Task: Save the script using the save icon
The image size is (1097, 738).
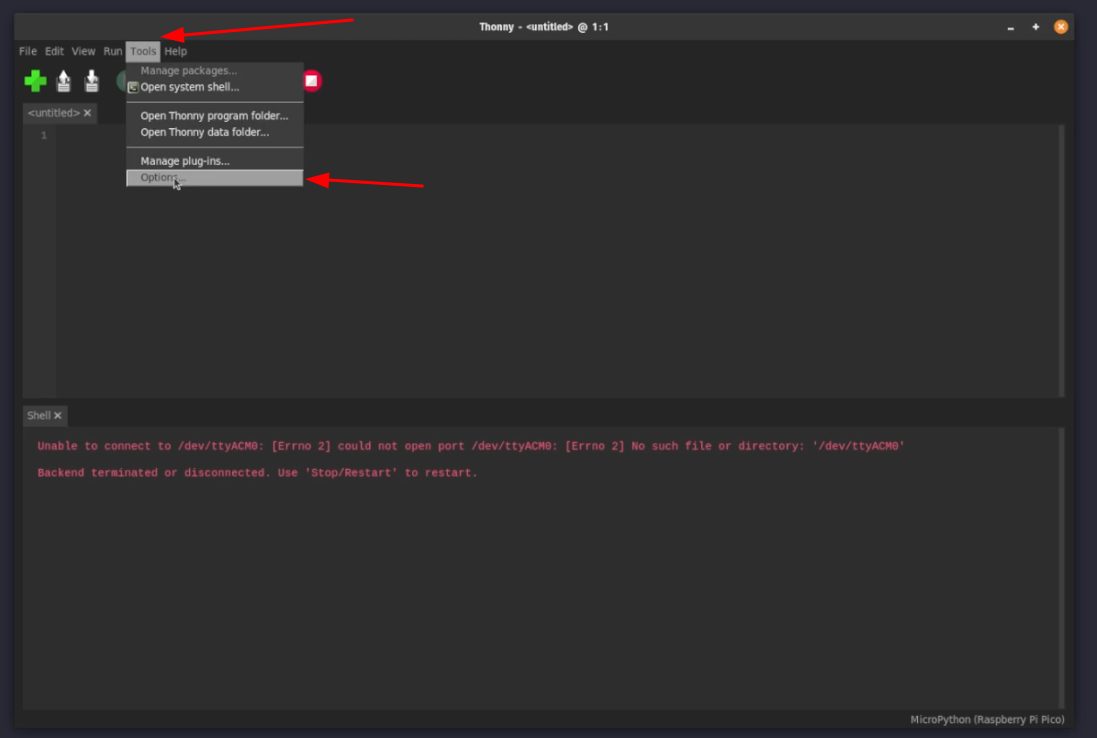Action: point(91,81)
